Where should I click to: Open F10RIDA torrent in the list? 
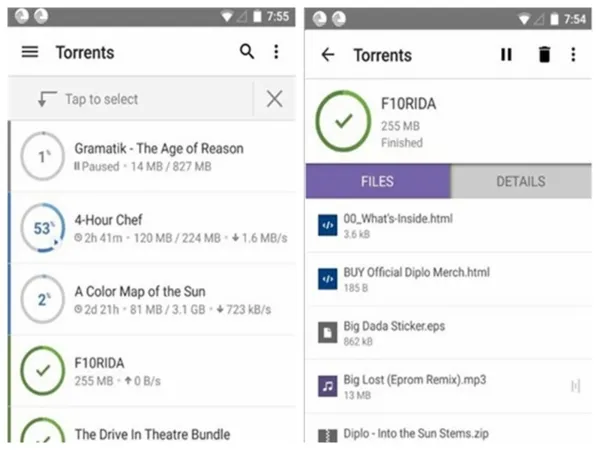pos(152,370)
